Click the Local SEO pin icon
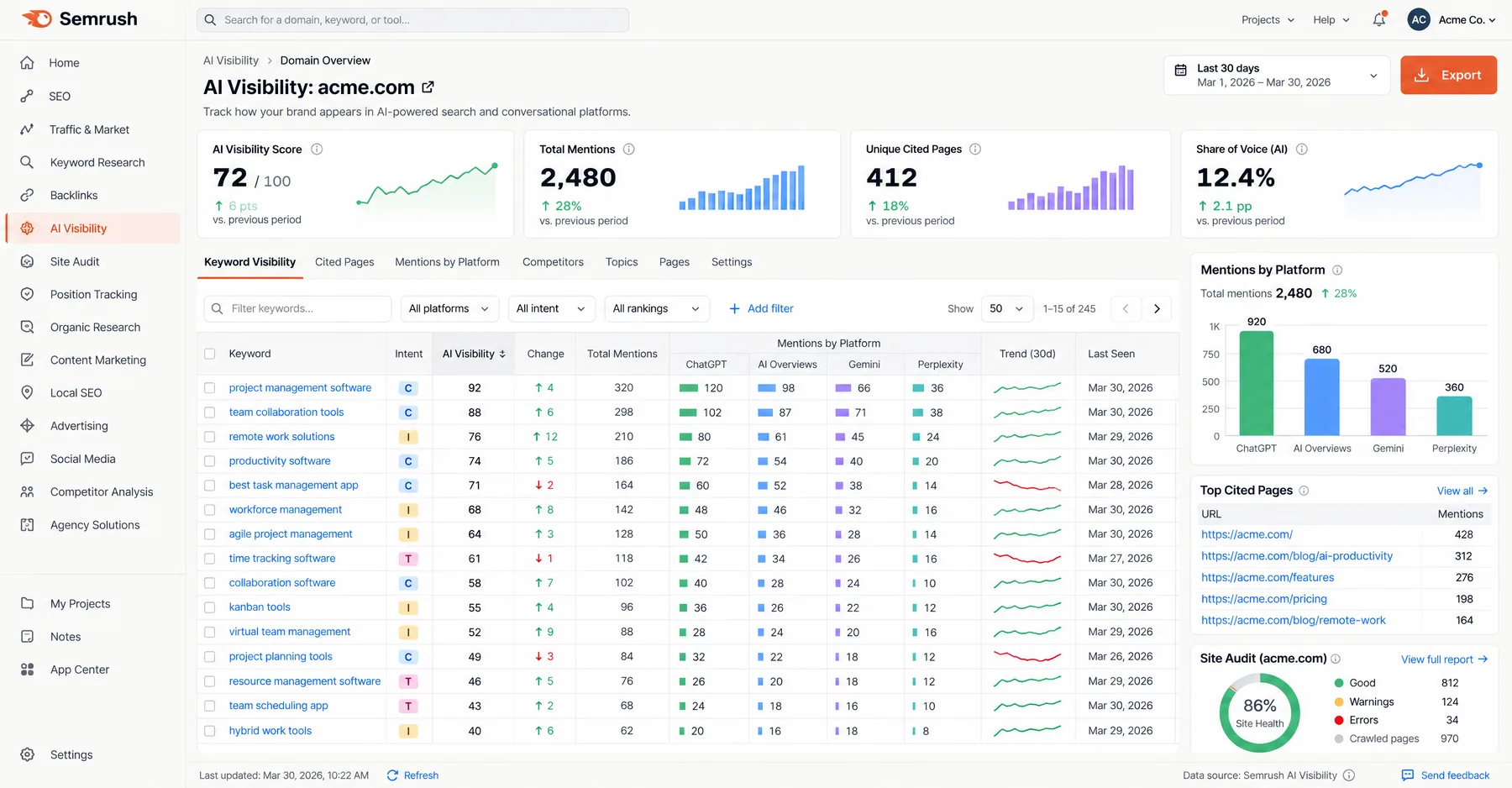 click(27, 392)
